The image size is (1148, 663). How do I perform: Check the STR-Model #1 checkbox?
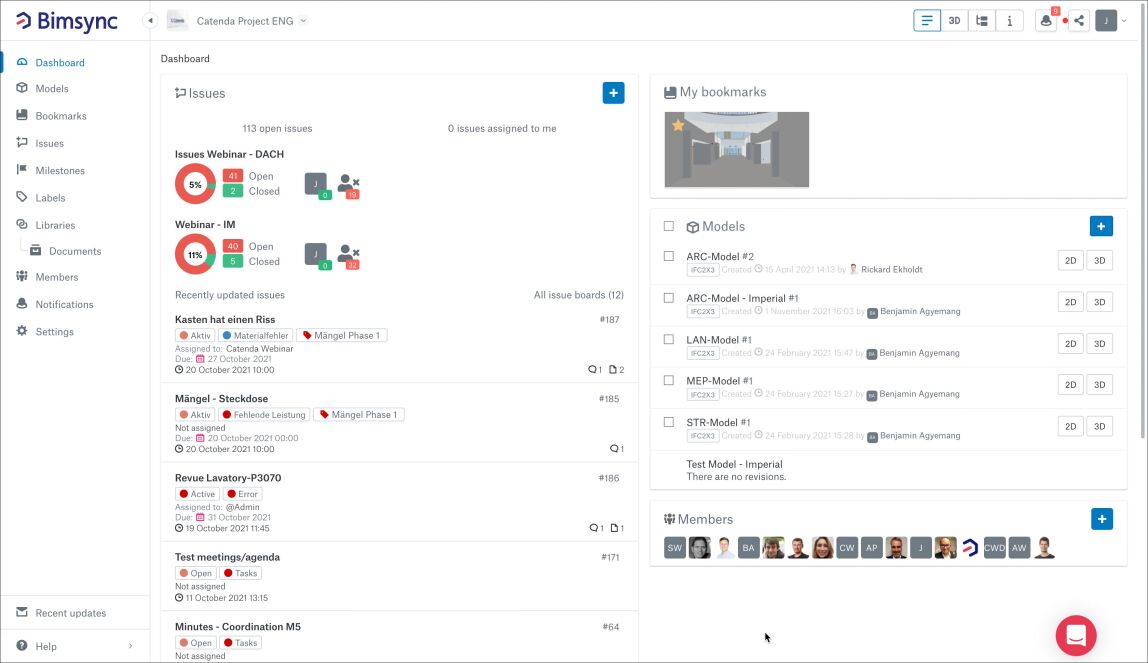[x=668, y=422]
